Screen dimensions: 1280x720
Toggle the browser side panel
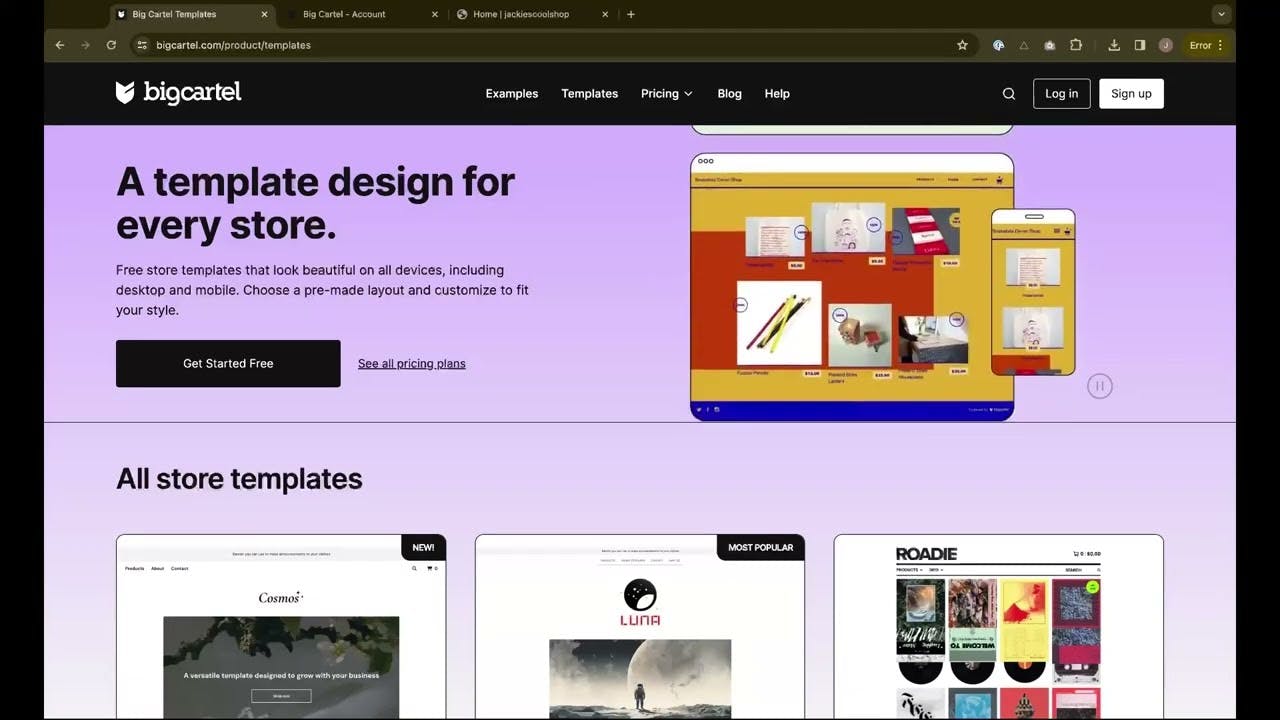(1140, 45)
